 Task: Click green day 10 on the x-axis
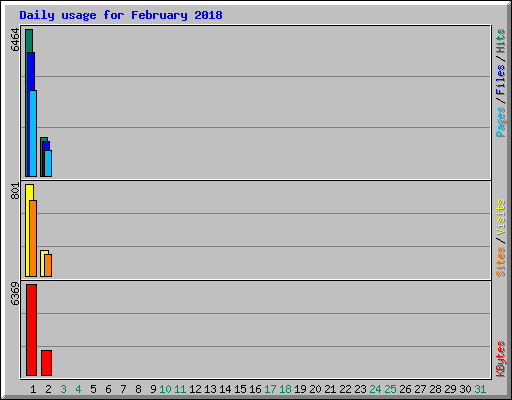point(165,389)
